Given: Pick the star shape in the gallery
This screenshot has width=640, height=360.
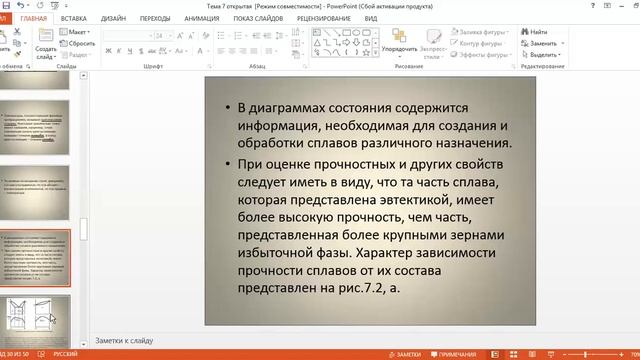Looking at the screenshot, I should (x=366, y=52).
